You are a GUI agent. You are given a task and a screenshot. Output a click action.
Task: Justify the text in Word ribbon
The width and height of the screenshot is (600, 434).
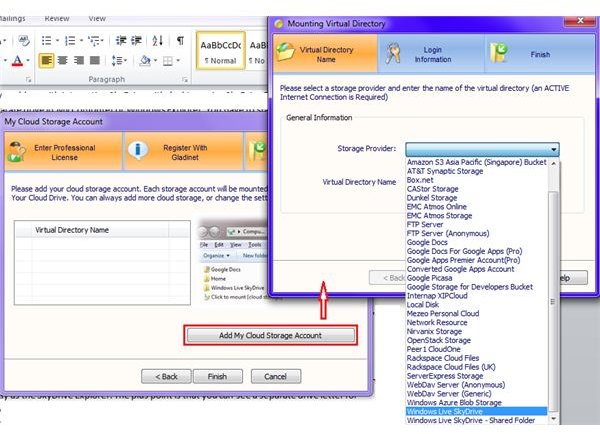tap(95, 60)
